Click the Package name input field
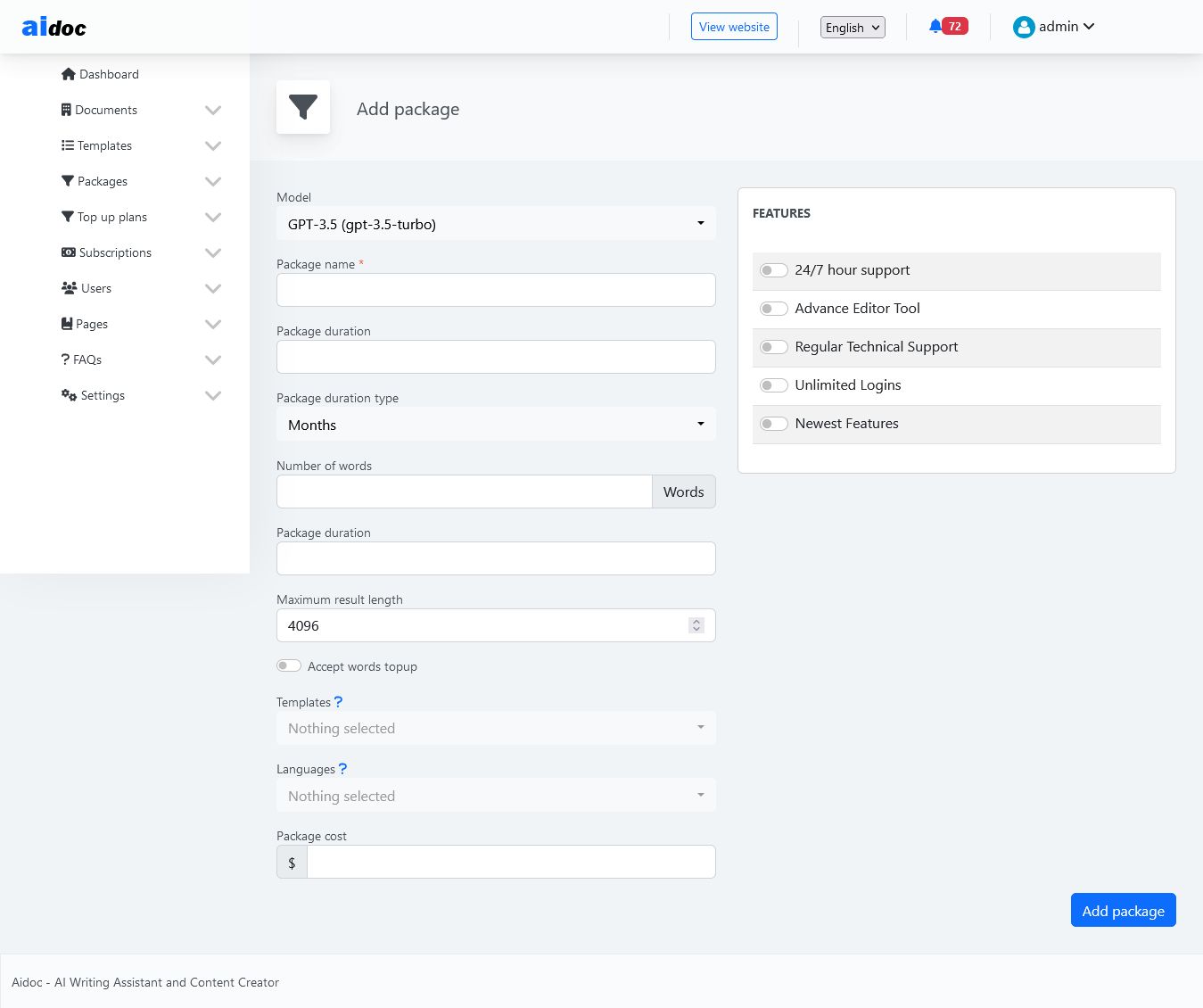The image size is (1203, 1008). point(496,290)
